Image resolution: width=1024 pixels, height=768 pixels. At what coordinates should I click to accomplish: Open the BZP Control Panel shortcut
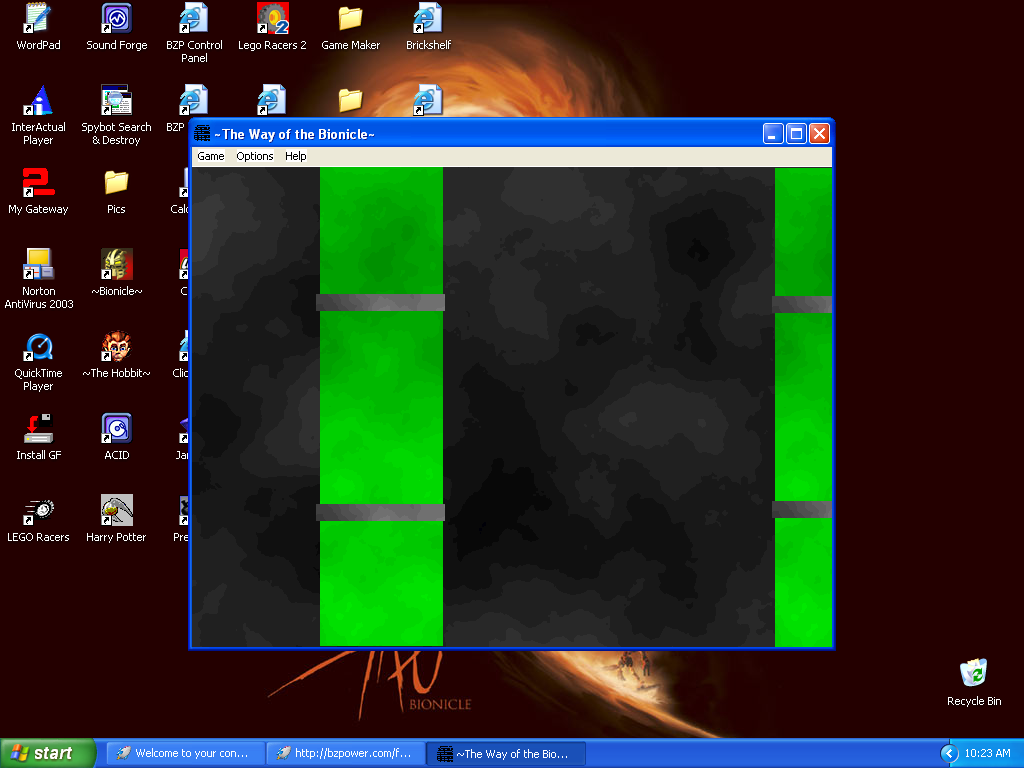point(194,33)
